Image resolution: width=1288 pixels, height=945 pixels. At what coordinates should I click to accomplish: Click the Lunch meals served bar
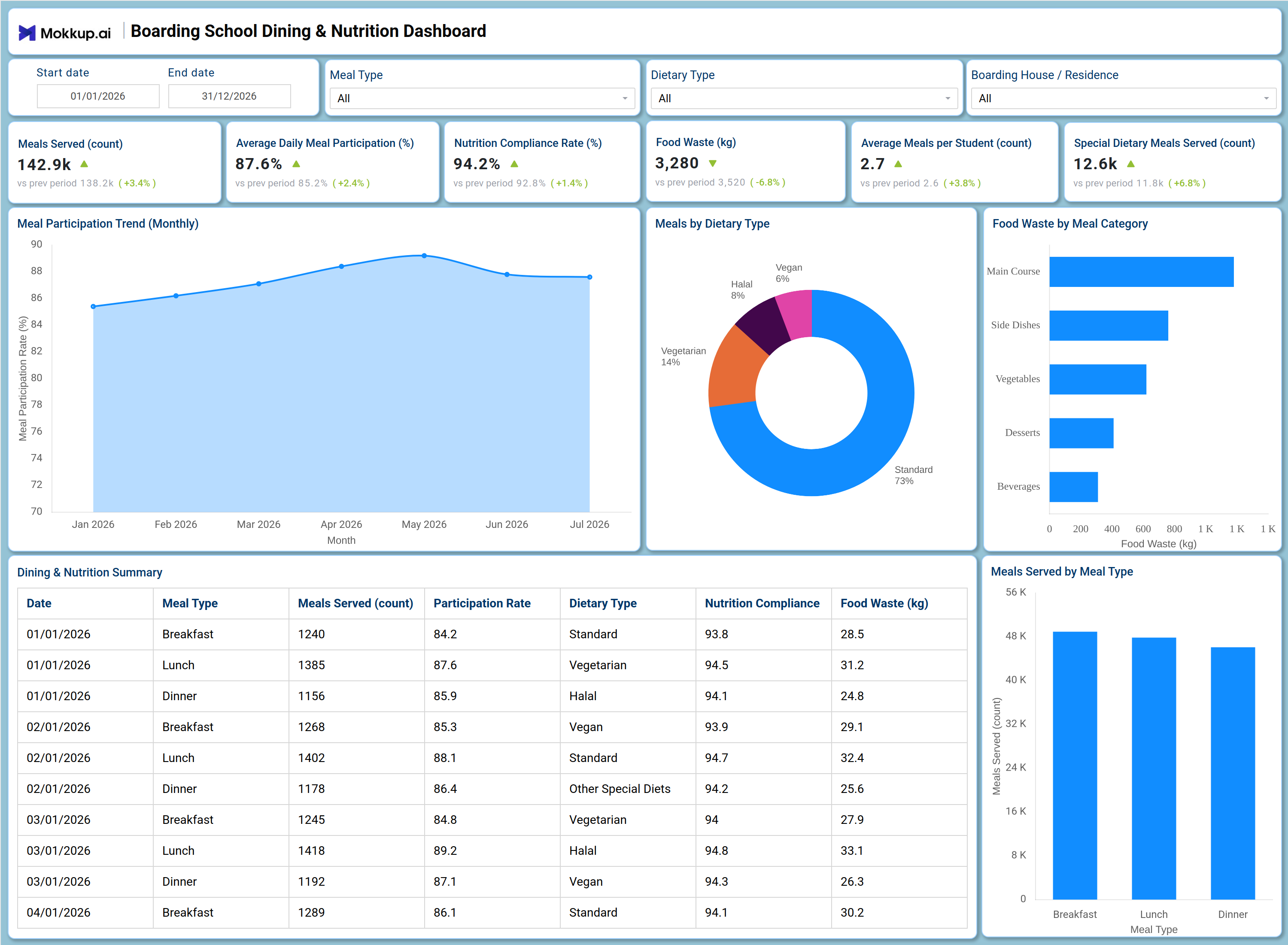1154,768
